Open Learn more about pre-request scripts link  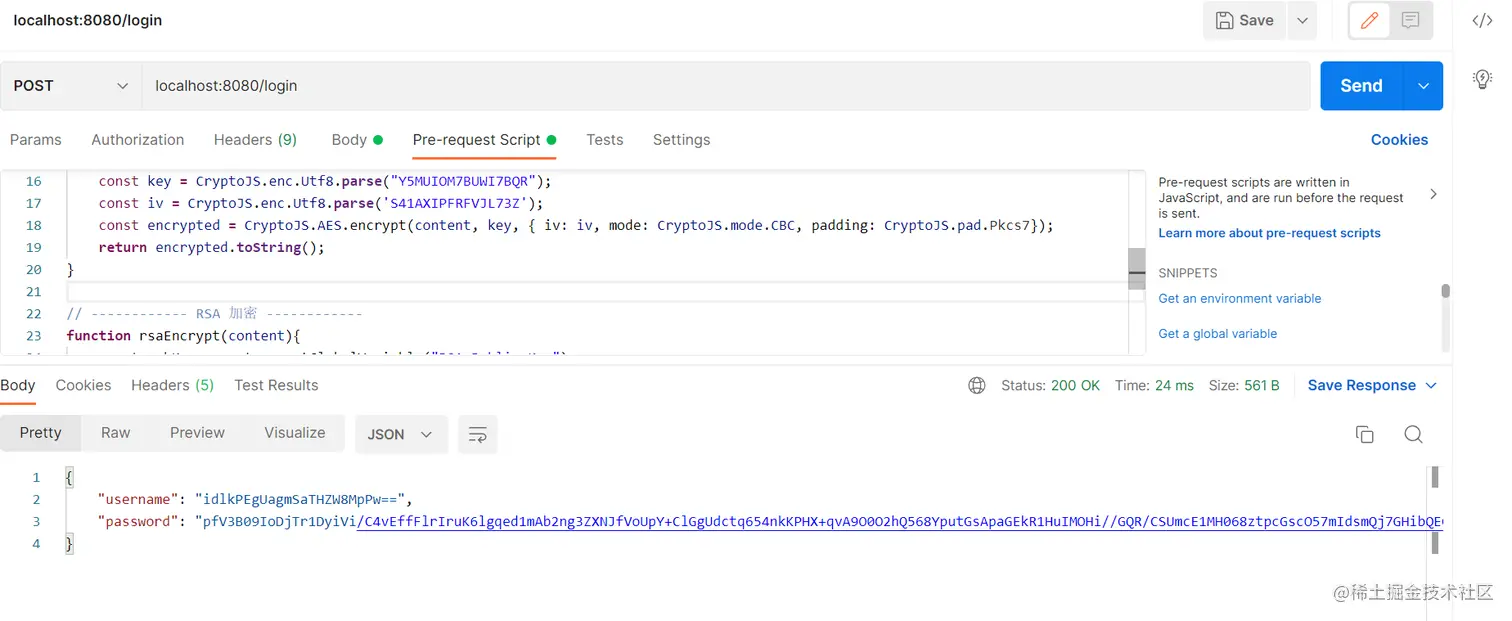pos(1269,233)
